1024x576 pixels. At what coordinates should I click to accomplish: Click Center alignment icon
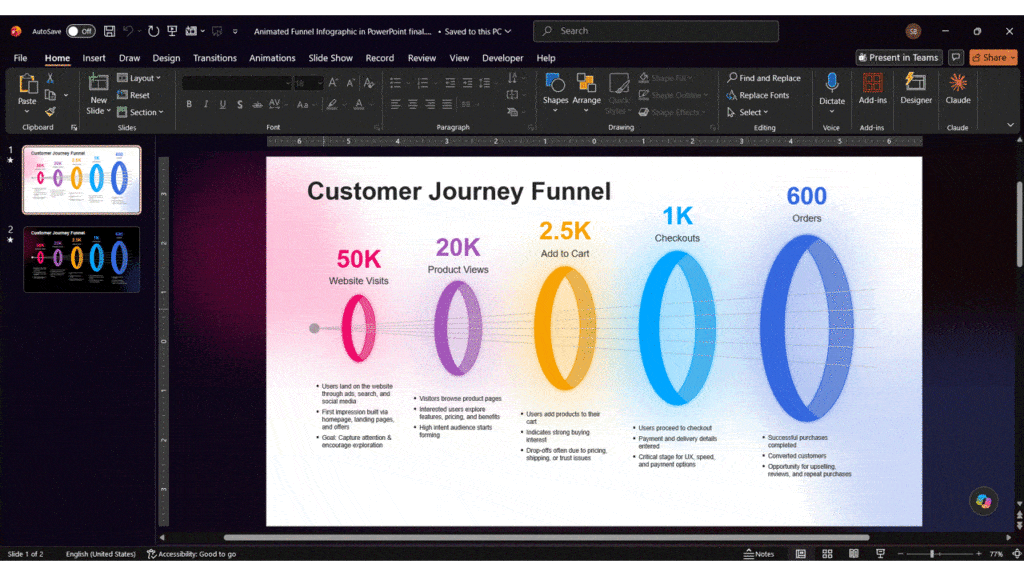point(412,104)
